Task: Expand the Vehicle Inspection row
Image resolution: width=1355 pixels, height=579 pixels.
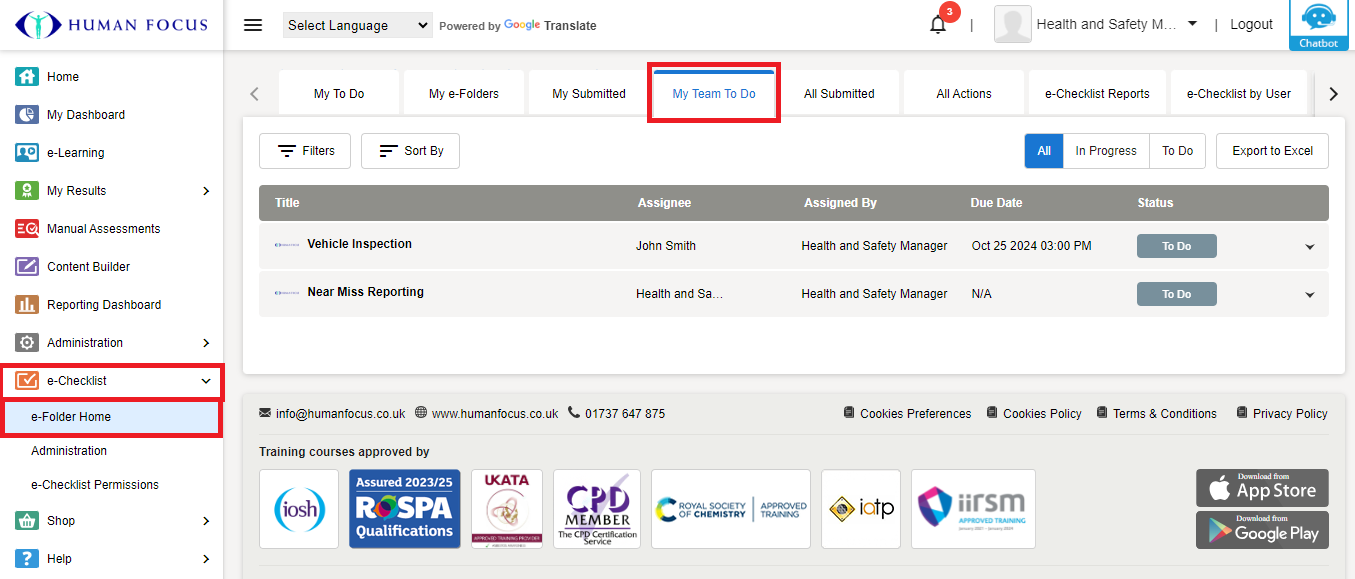Action: pos(1309,247)
